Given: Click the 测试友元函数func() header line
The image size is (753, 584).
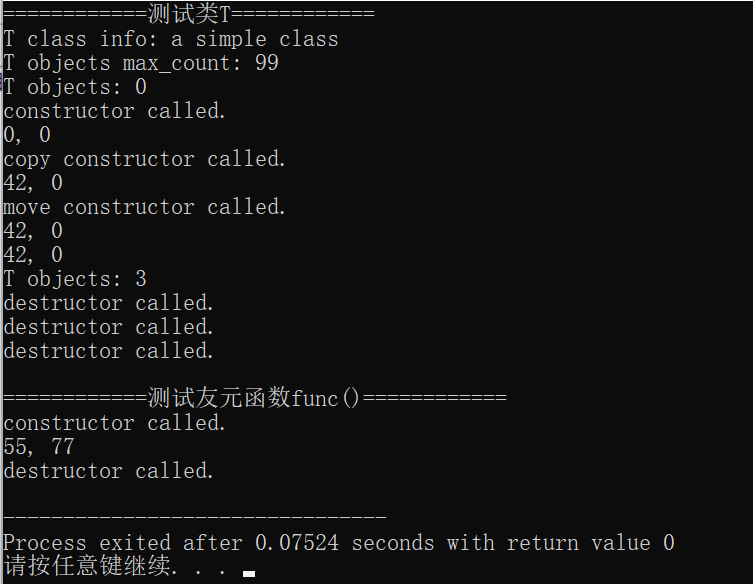Looking at the screenshot, I should click(x=255, y=399).
